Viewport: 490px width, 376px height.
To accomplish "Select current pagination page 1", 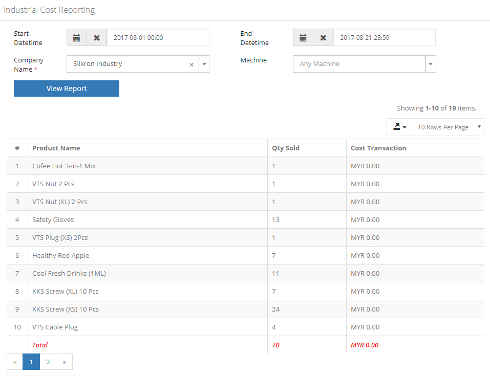I will pos(31,362).
